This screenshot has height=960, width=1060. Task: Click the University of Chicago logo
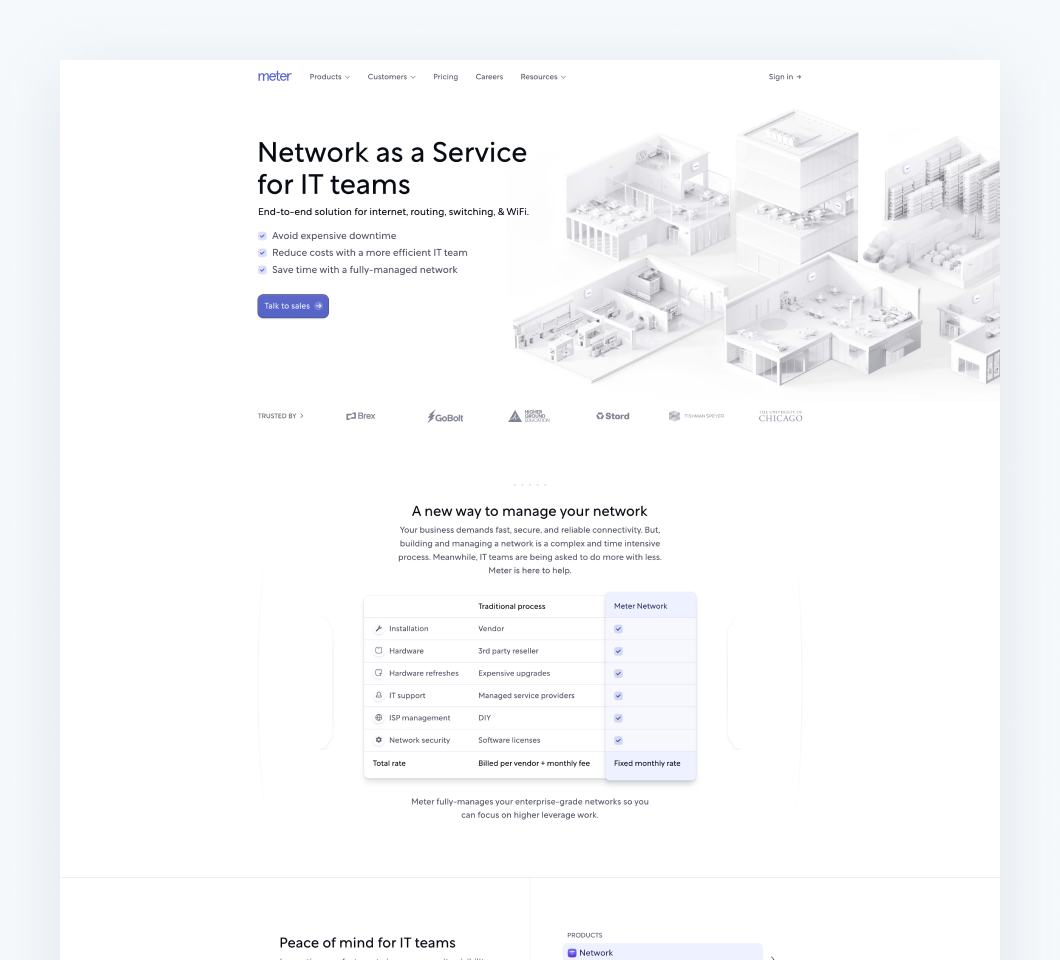tap(780, 416)
